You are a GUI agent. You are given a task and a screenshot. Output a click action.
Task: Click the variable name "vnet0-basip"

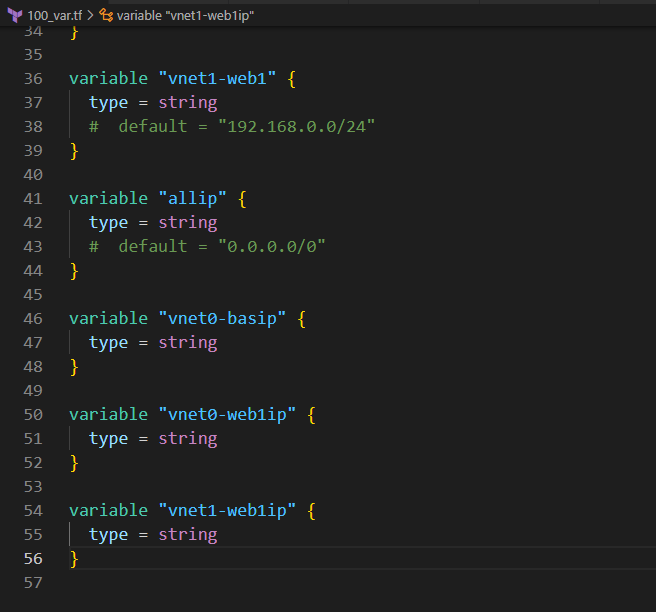[222, 319]
